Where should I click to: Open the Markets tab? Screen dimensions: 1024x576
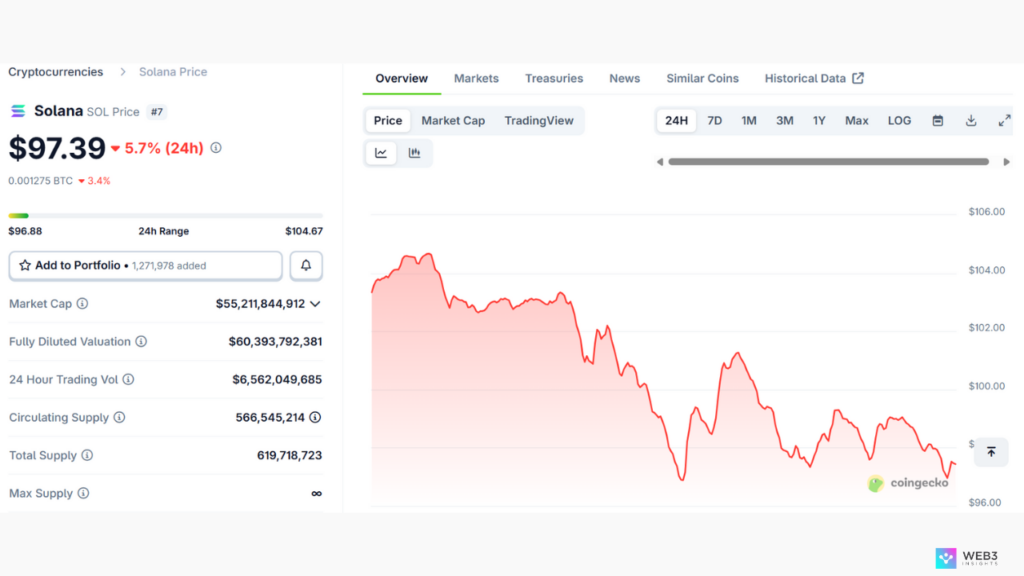[x=476, y=78]
